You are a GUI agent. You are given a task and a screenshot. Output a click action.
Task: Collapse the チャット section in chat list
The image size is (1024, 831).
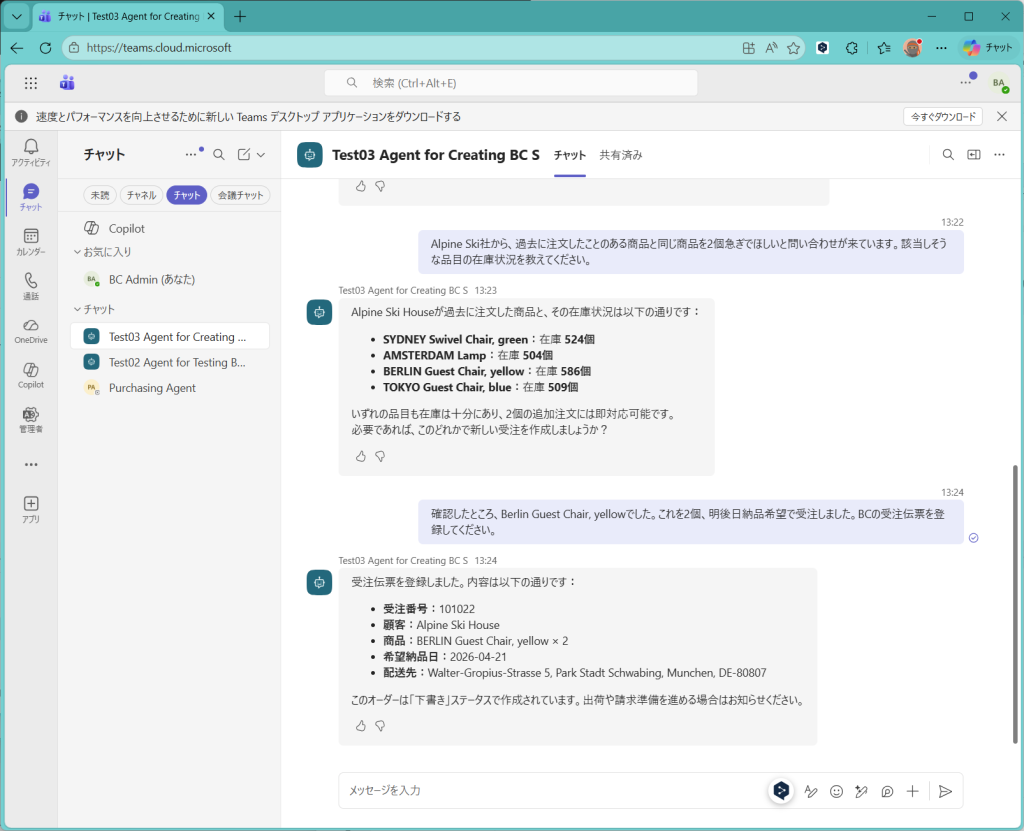click(77, 309)
